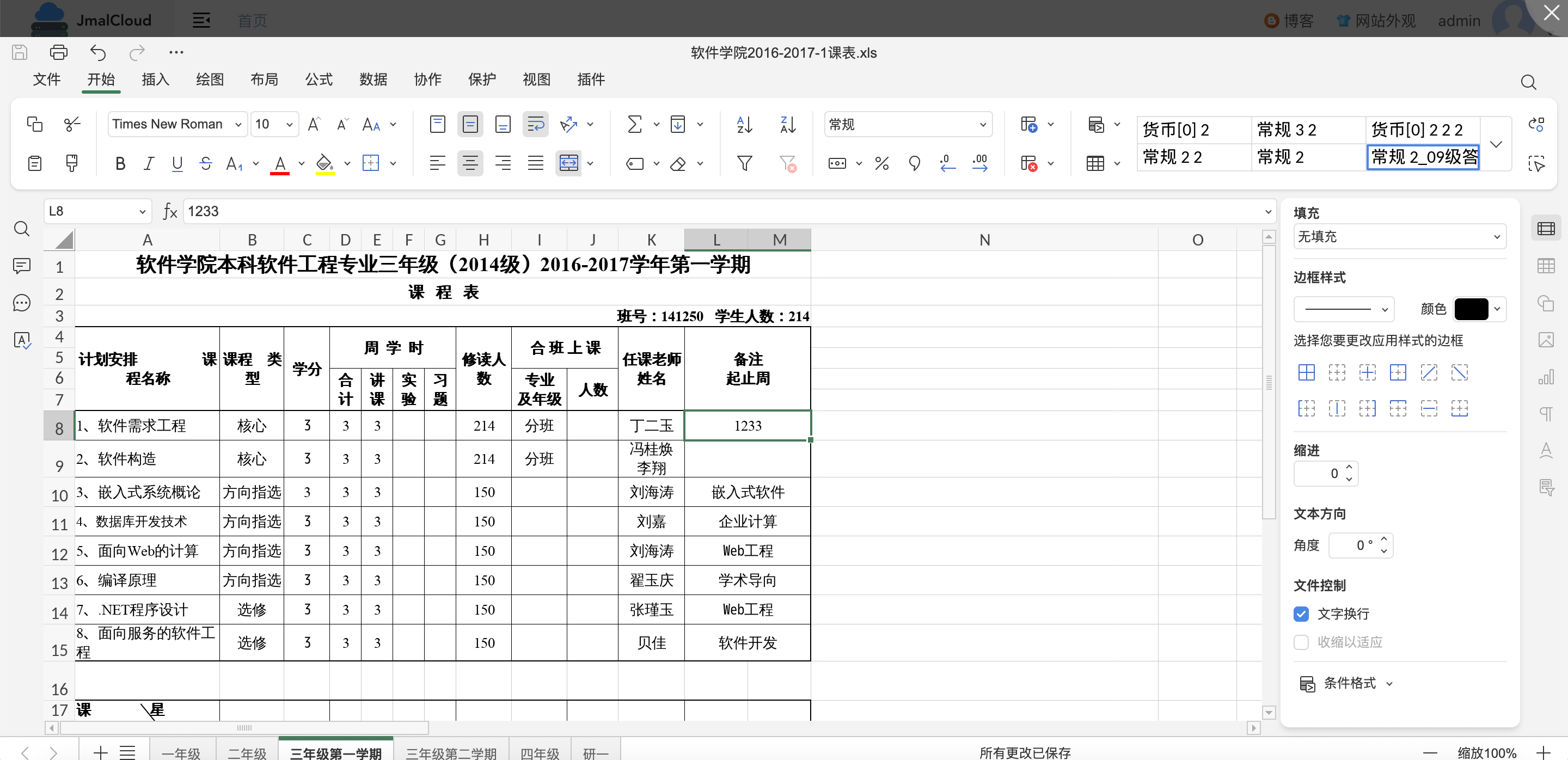Toggle the wrap text toolbar icon
The width and height of the screenshot is (1568, 760).
coord(535,125)
